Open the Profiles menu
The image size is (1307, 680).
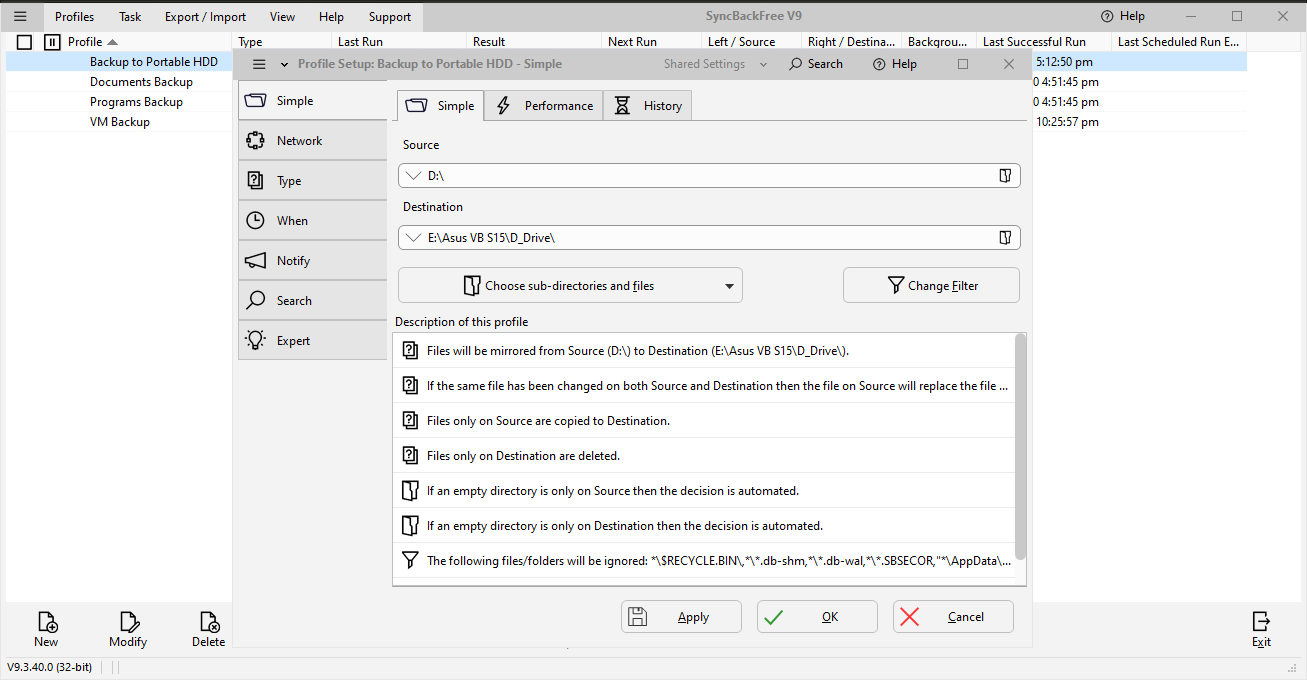click(x=75, y=17)
